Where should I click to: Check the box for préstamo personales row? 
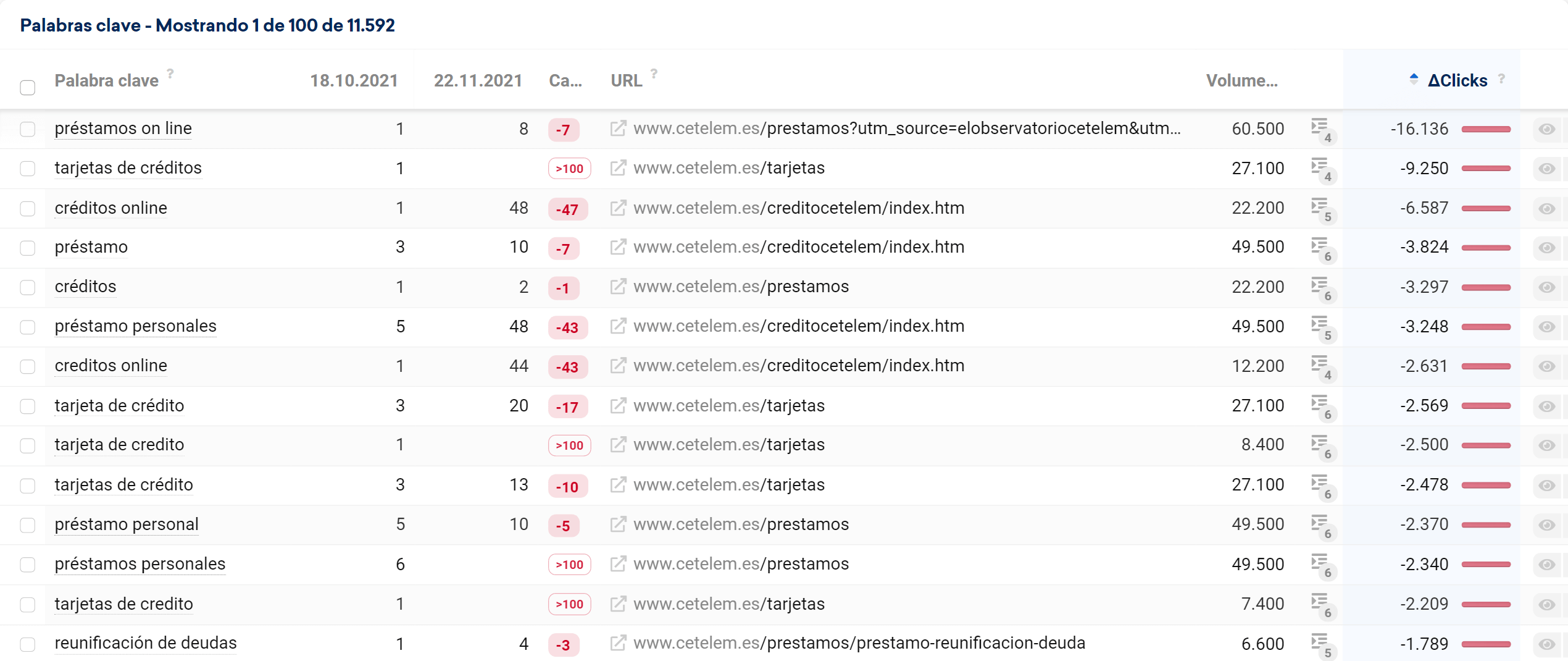[x=28, y=327]
